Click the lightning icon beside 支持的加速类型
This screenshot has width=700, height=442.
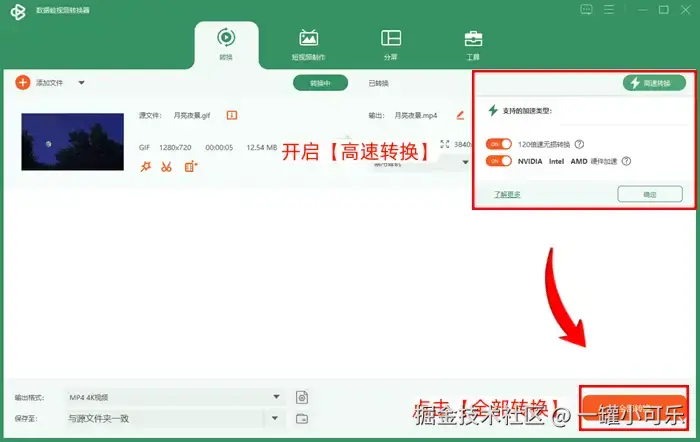point(493,110)
